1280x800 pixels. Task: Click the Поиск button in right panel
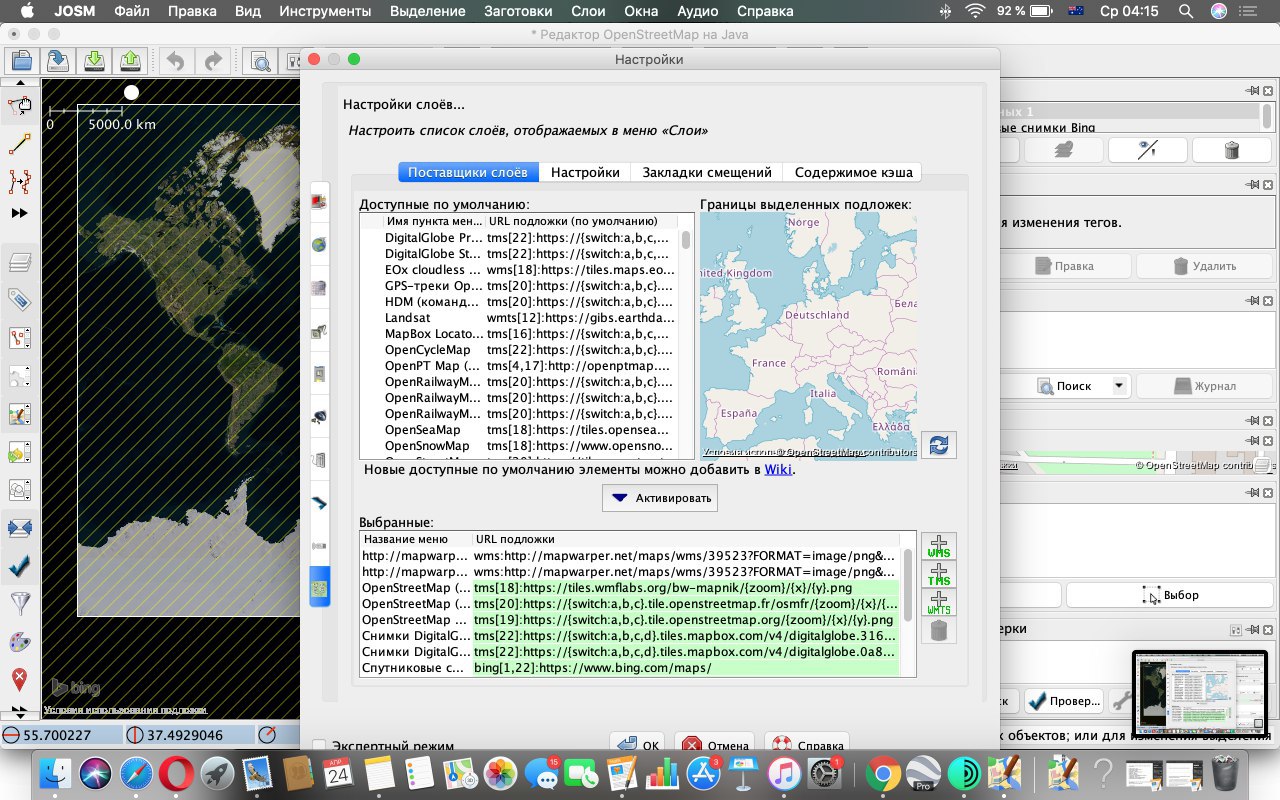click(1066, 386)
